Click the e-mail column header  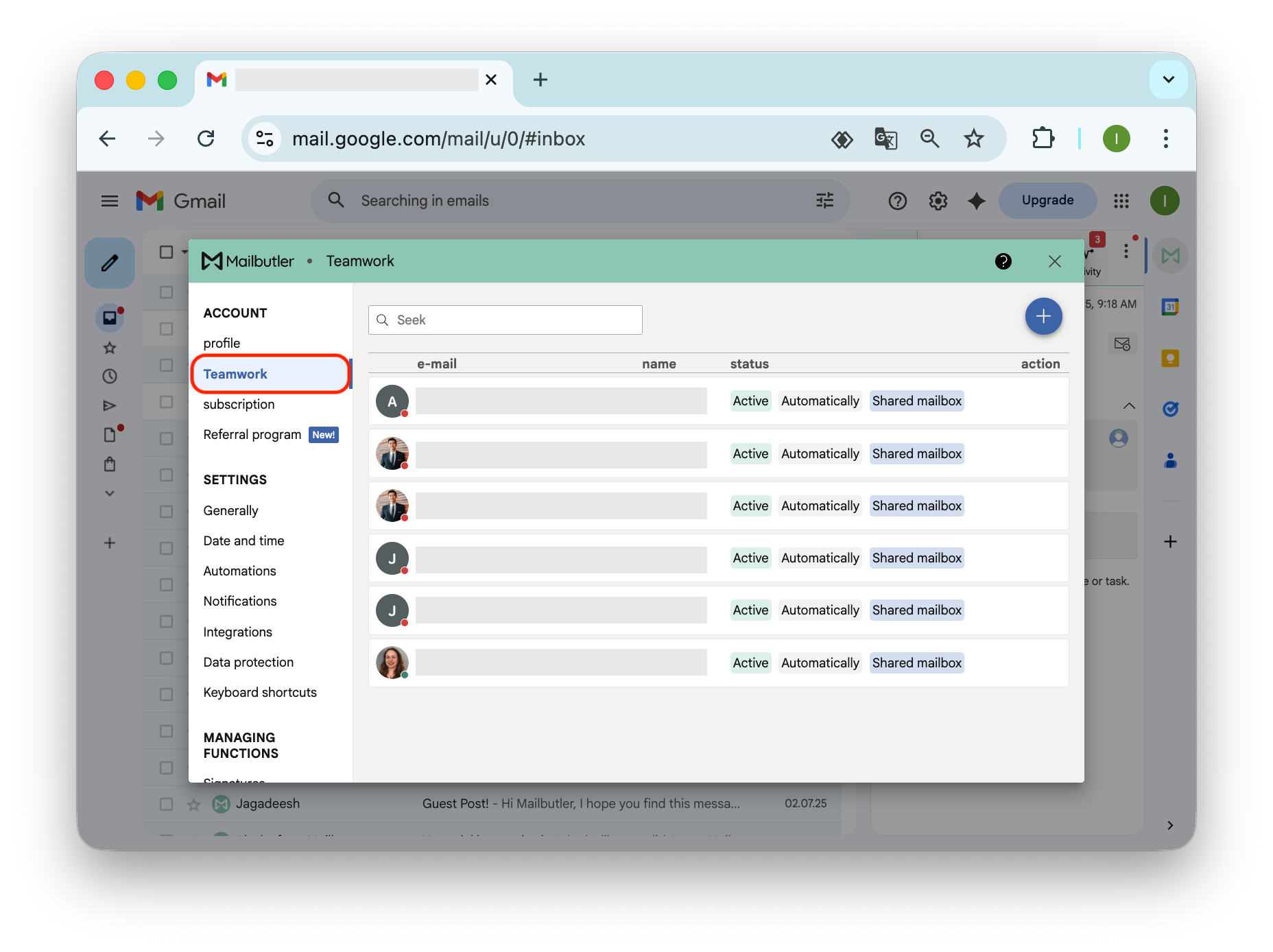(x=437, y=364)
